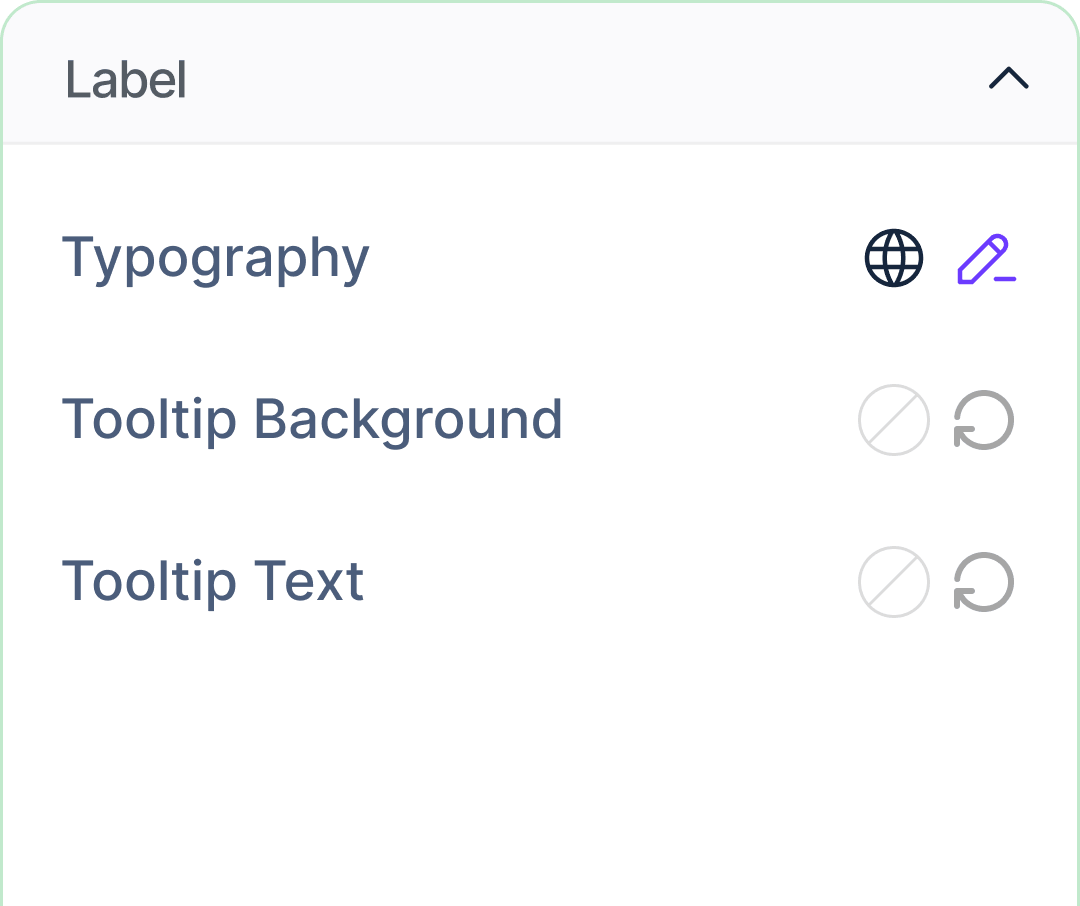Click the upward arrow in Label header
The height and width of the screenshot is (906, 1080).
pos(1008,79)
